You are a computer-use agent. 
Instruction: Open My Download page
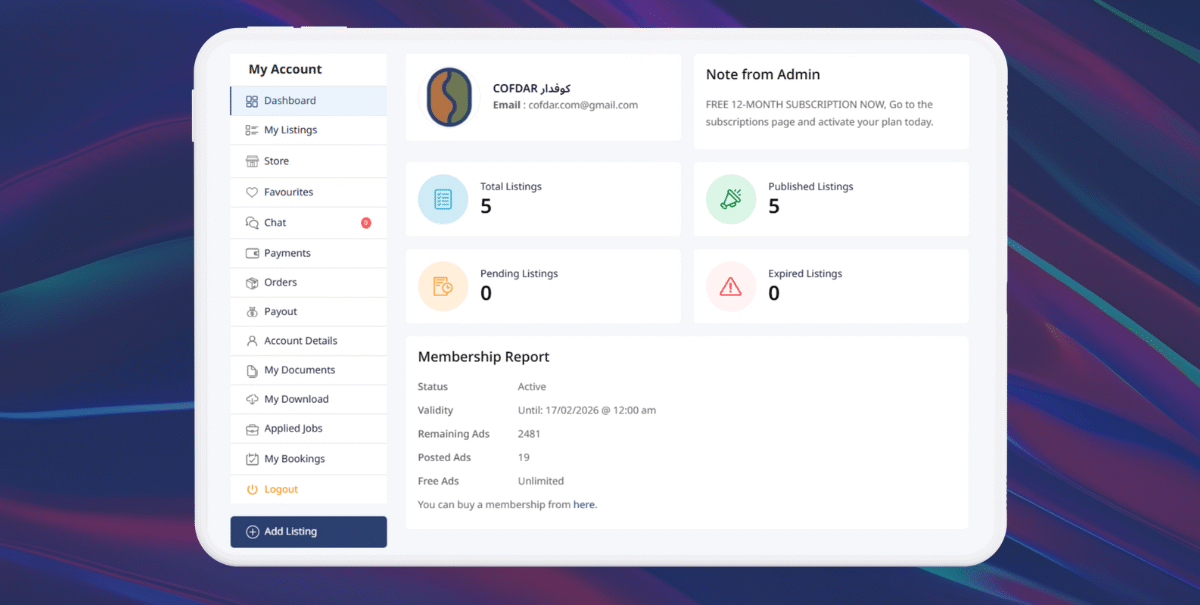[x=296, y=399]
